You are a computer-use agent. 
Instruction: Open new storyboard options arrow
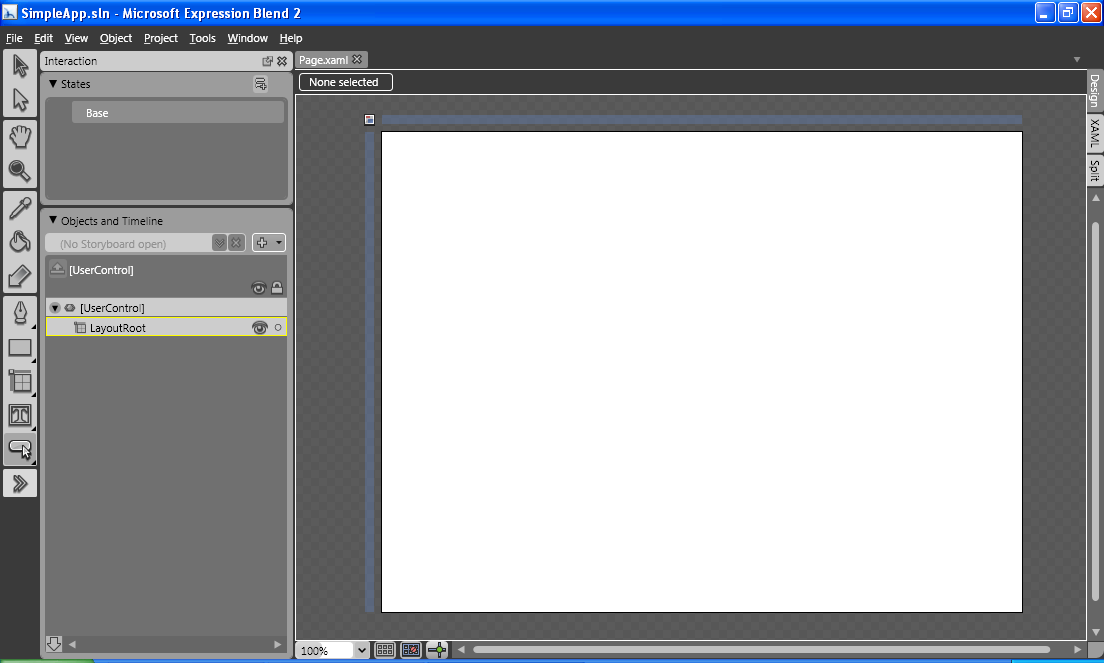point(279,243)
